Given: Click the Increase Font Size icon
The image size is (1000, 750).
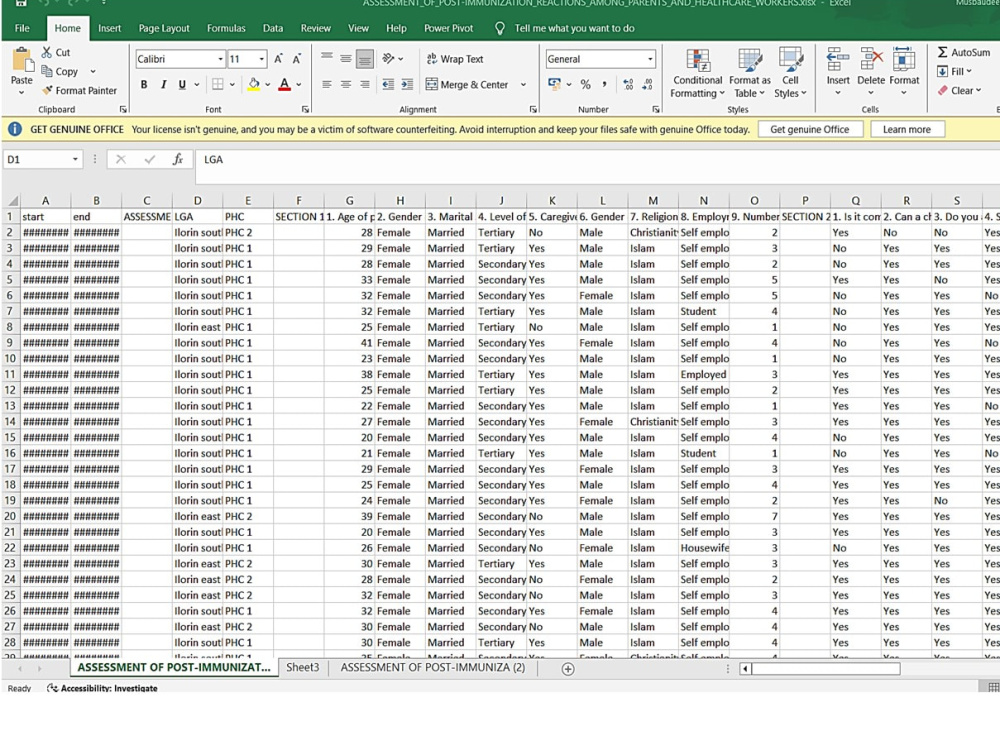Looking at the screenshot, I should click(278, 59).
